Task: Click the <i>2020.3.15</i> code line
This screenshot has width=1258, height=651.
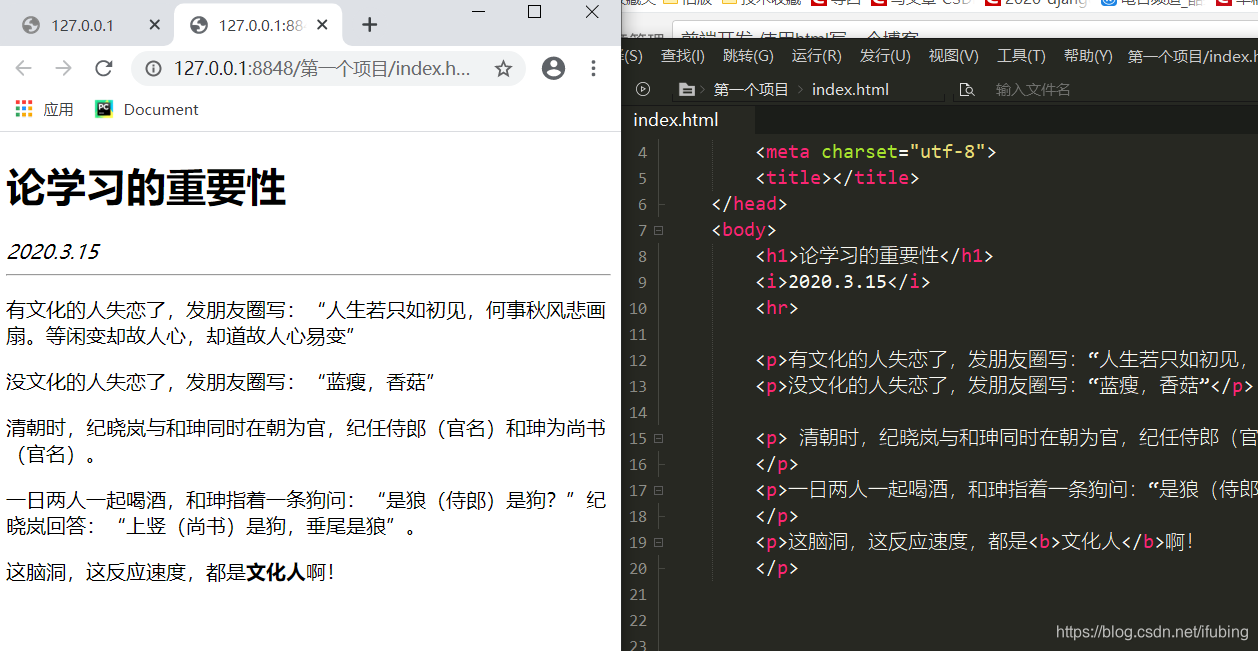Action: tap(842, 282)
